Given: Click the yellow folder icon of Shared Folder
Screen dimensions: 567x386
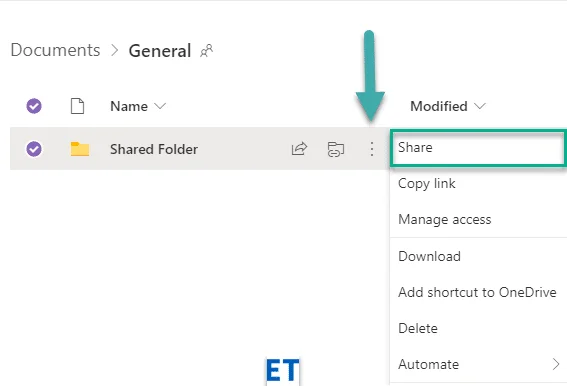Looking at the screenshot, I should [80, 149].
